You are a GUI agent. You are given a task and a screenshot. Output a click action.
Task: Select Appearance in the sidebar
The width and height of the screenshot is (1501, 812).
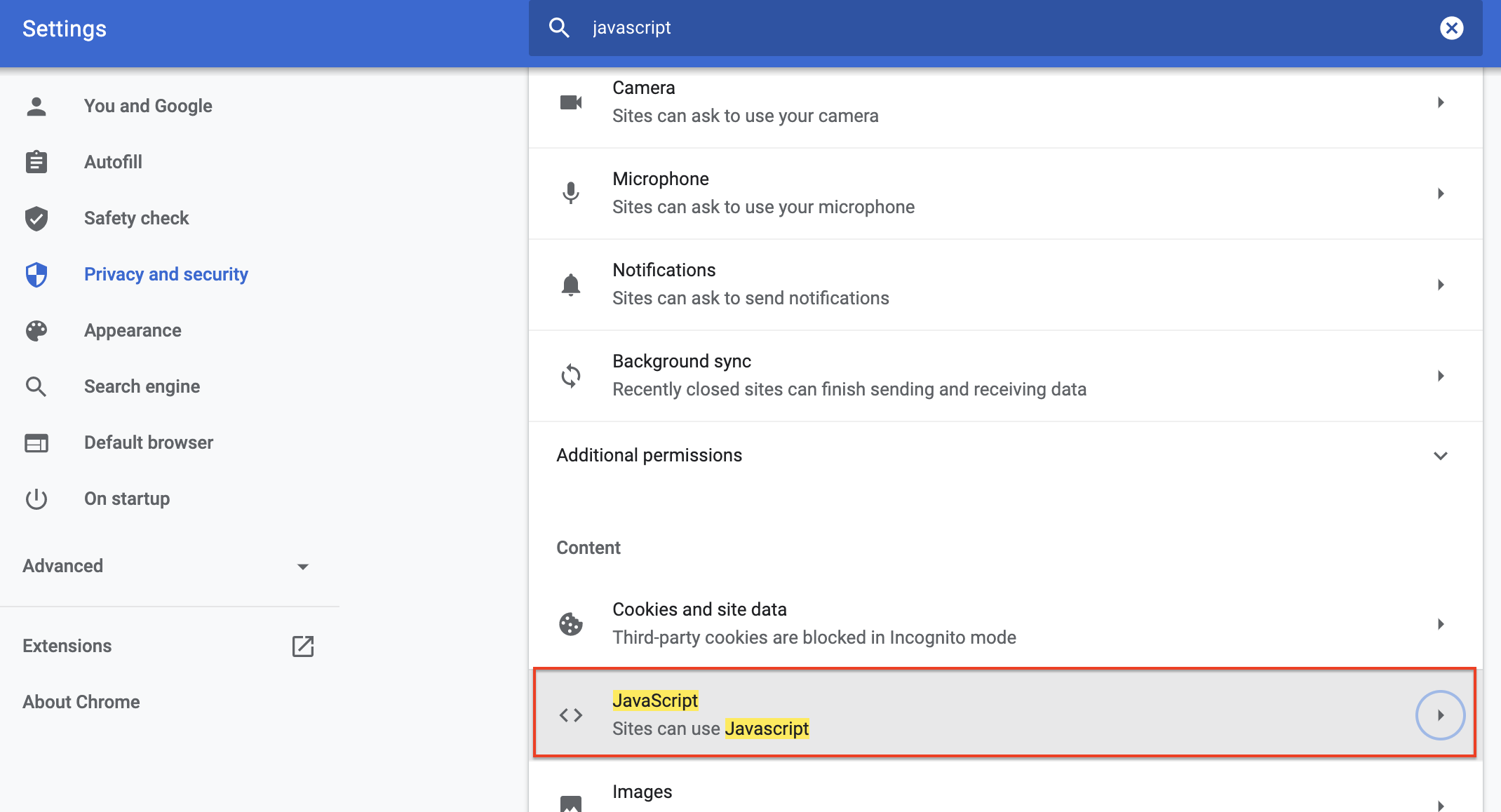(133, 330)
